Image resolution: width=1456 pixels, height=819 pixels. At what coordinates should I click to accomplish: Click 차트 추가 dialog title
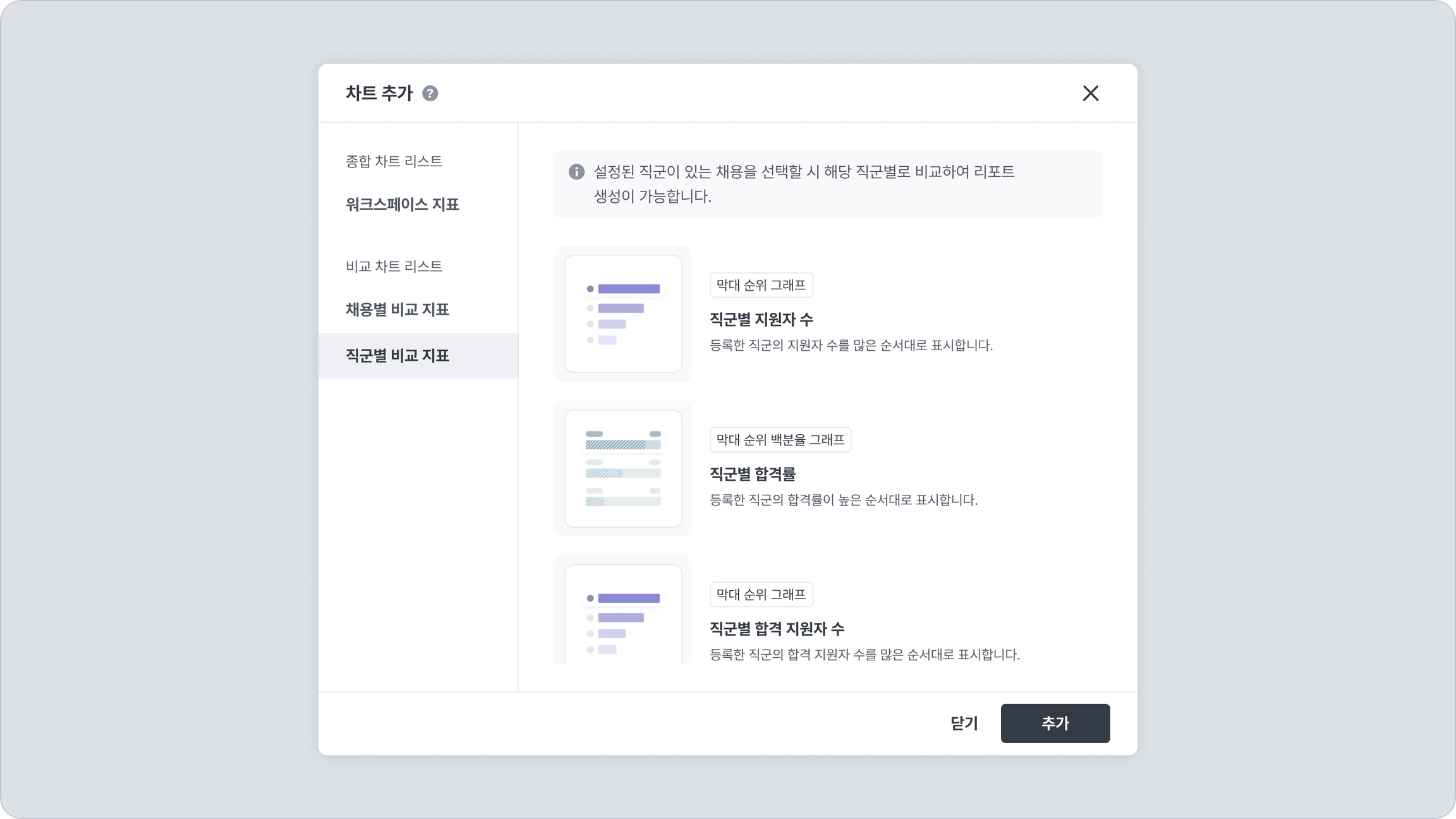click(x=379, y=94)
